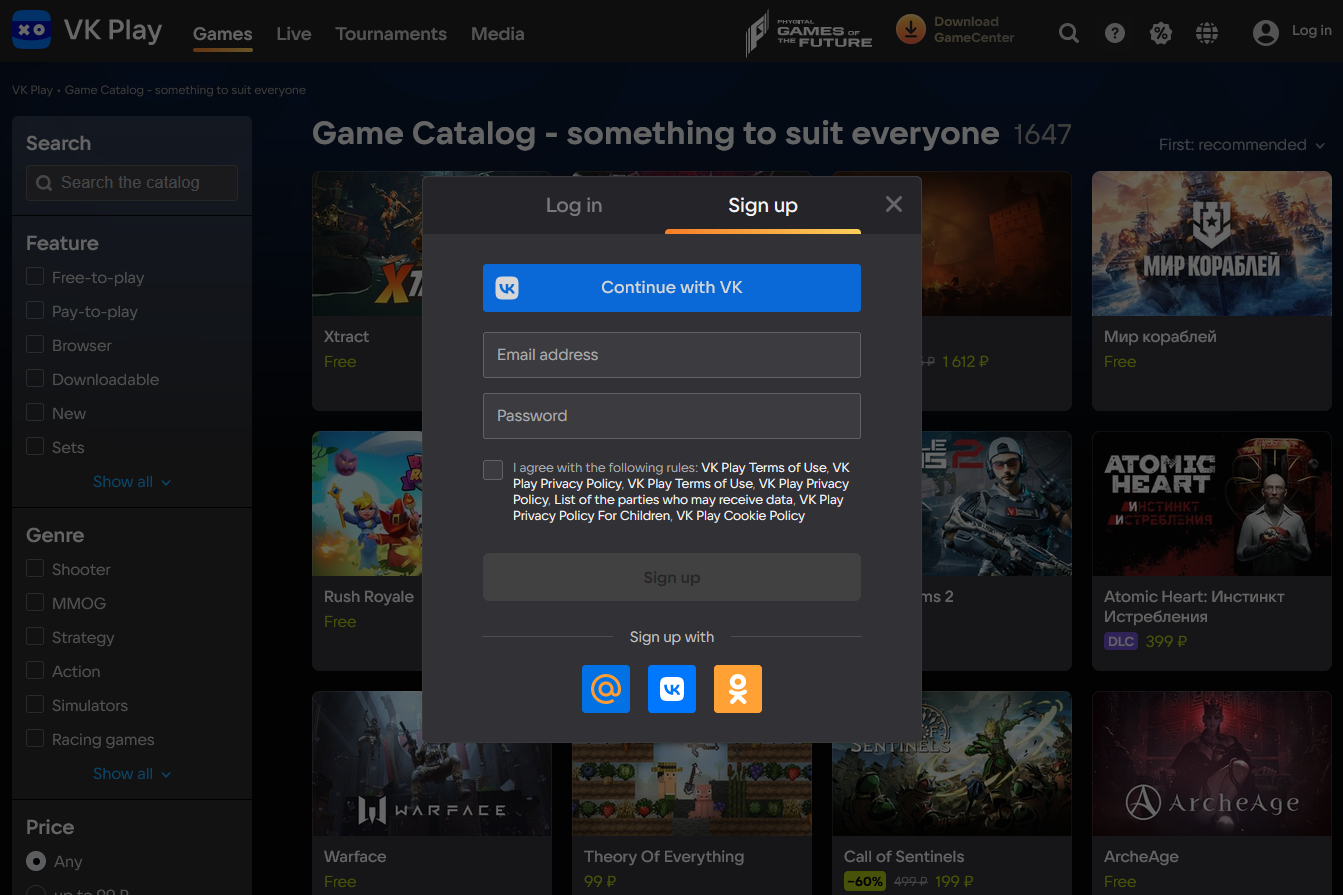Click the Download GameCenter icon
The image size is (1343, 895).
pyautogui.click(x=910, y=30)
